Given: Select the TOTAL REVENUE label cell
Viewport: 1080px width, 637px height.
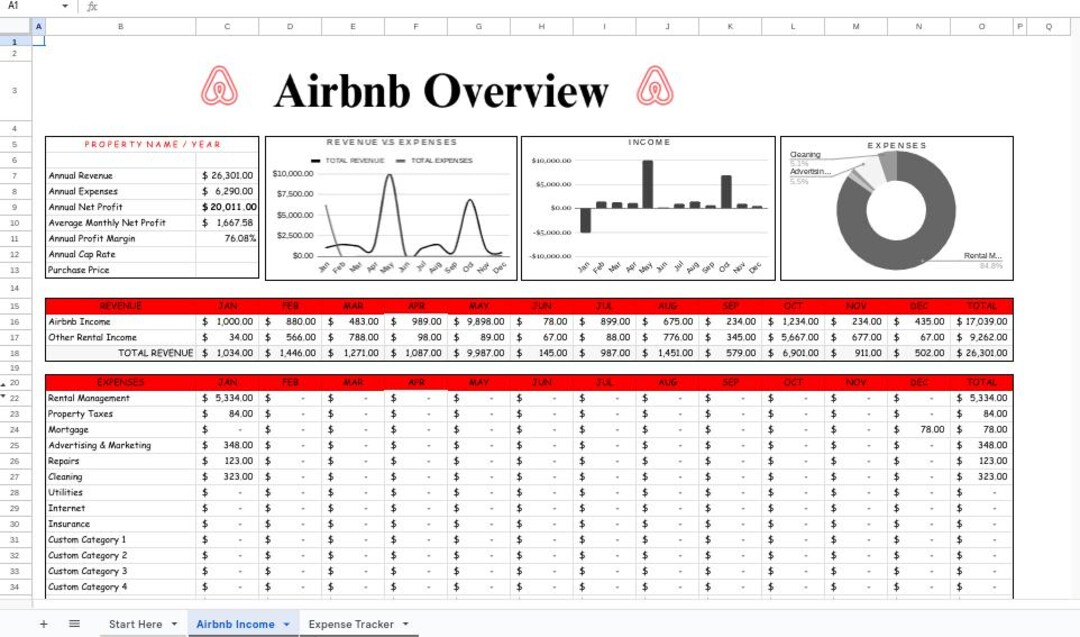Looking at the screenshot, I should (155, 352).
